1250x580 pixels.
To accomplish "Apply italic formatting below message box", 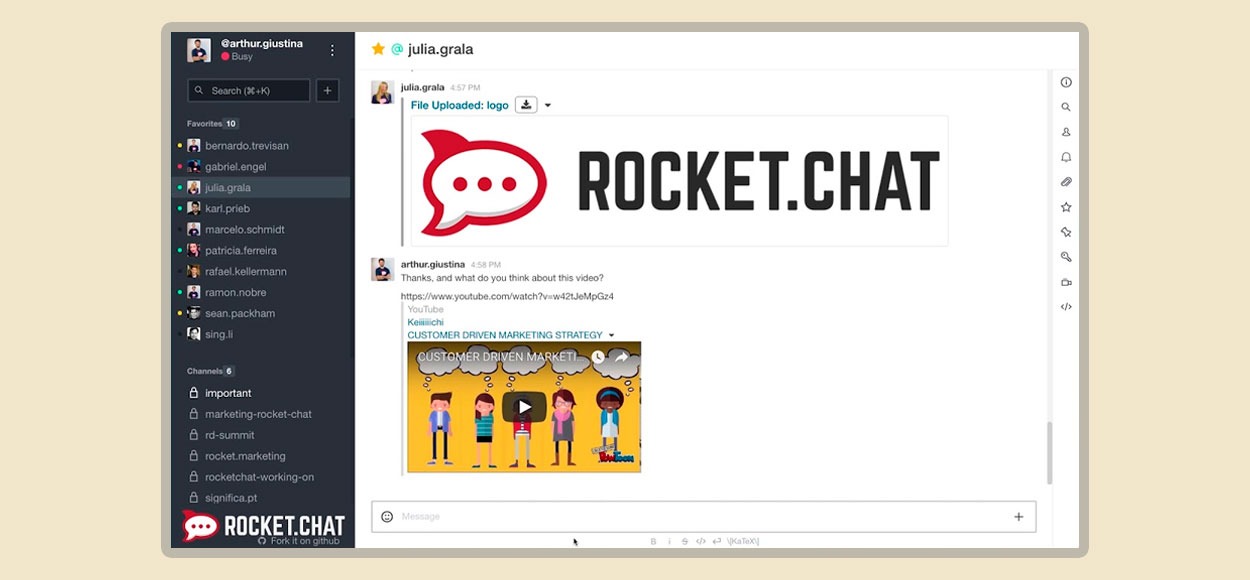I will click(669, 541).
